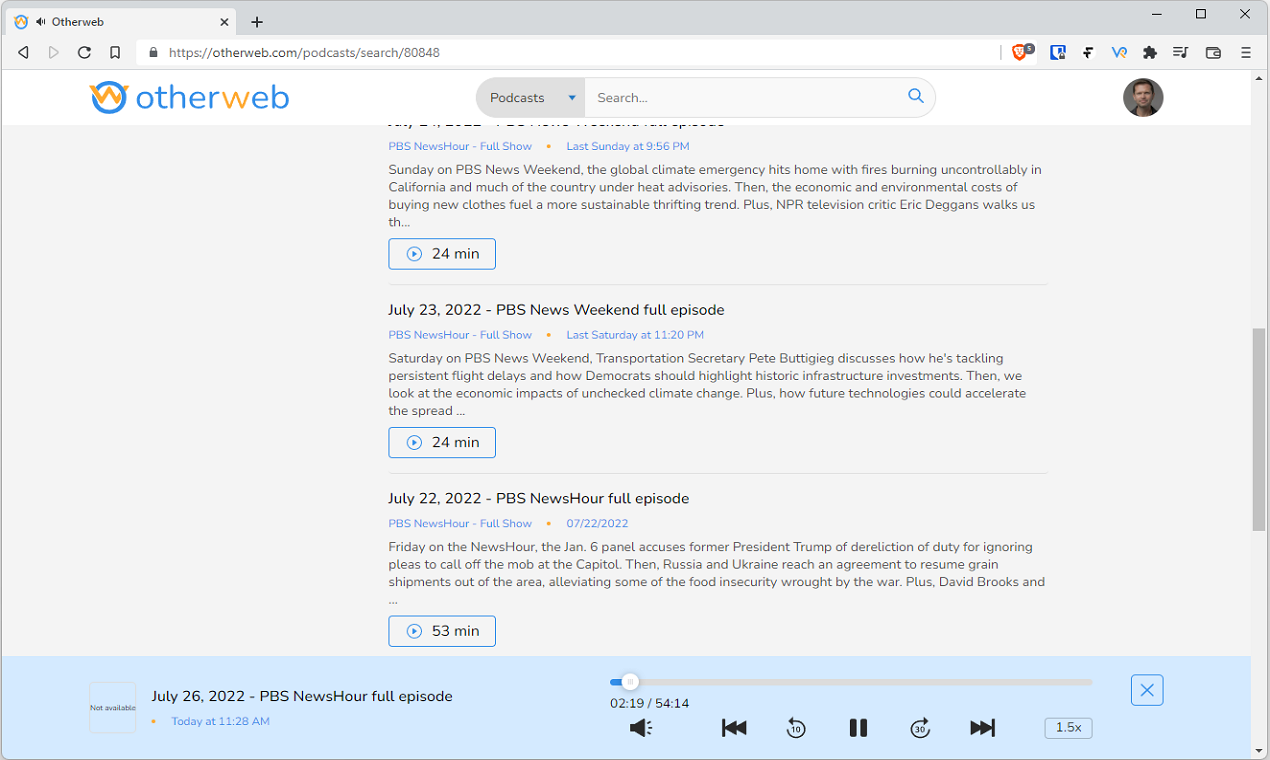Open PBS NewsHour - Full Show link for July 22
The height and width of the screenshot is (760, 1270).
460,523
